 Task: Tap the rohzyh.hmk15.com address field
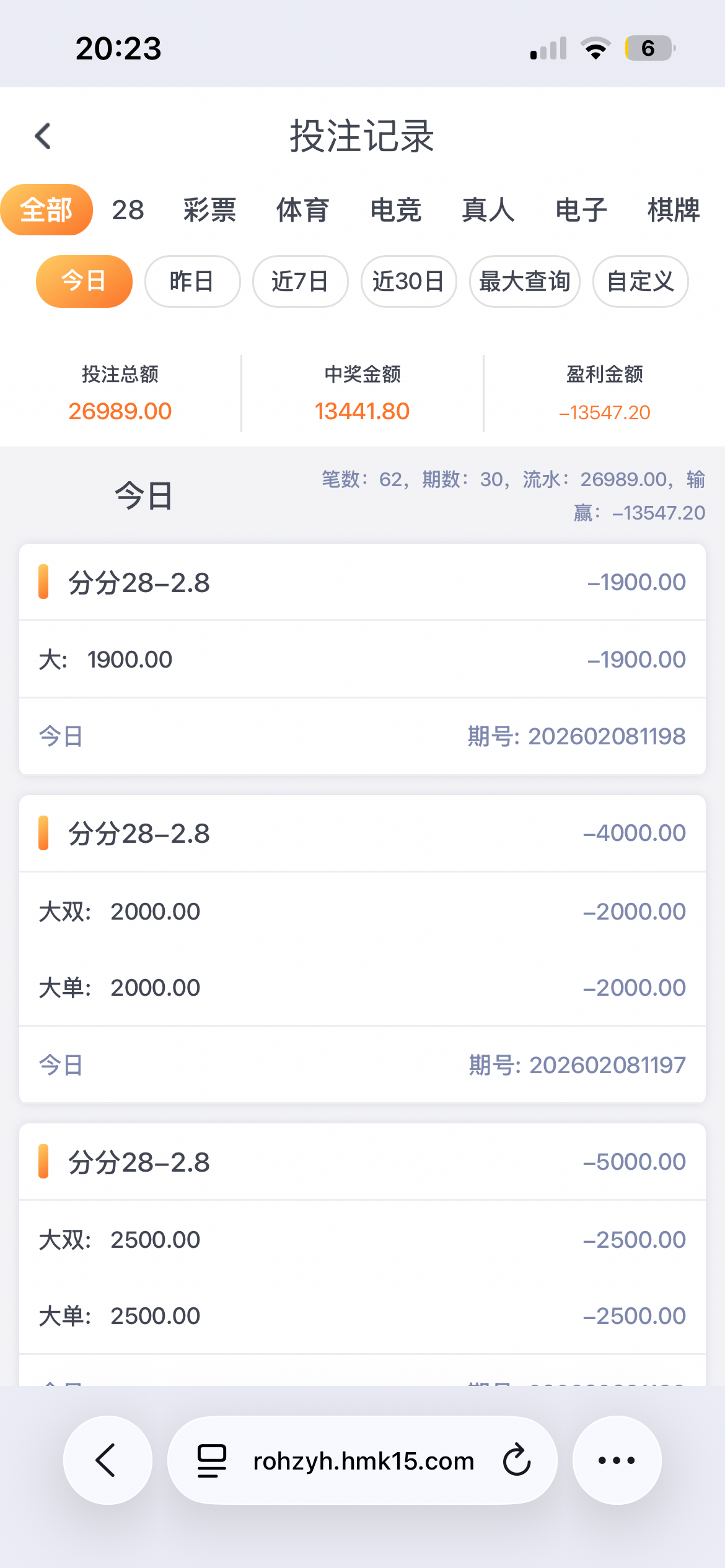click(x=363, y=1460)
